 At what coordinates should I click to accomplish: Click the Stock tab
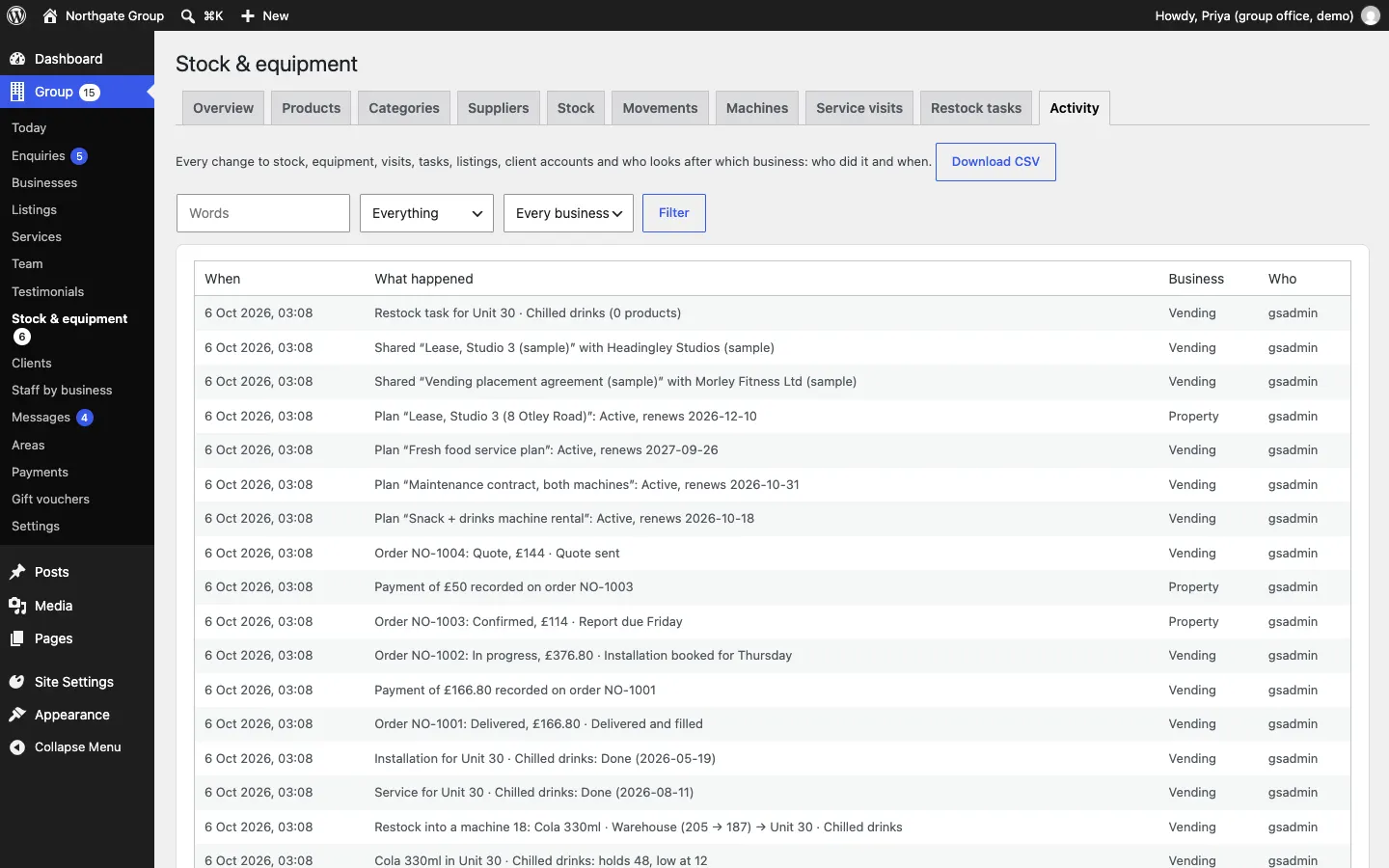576,108
